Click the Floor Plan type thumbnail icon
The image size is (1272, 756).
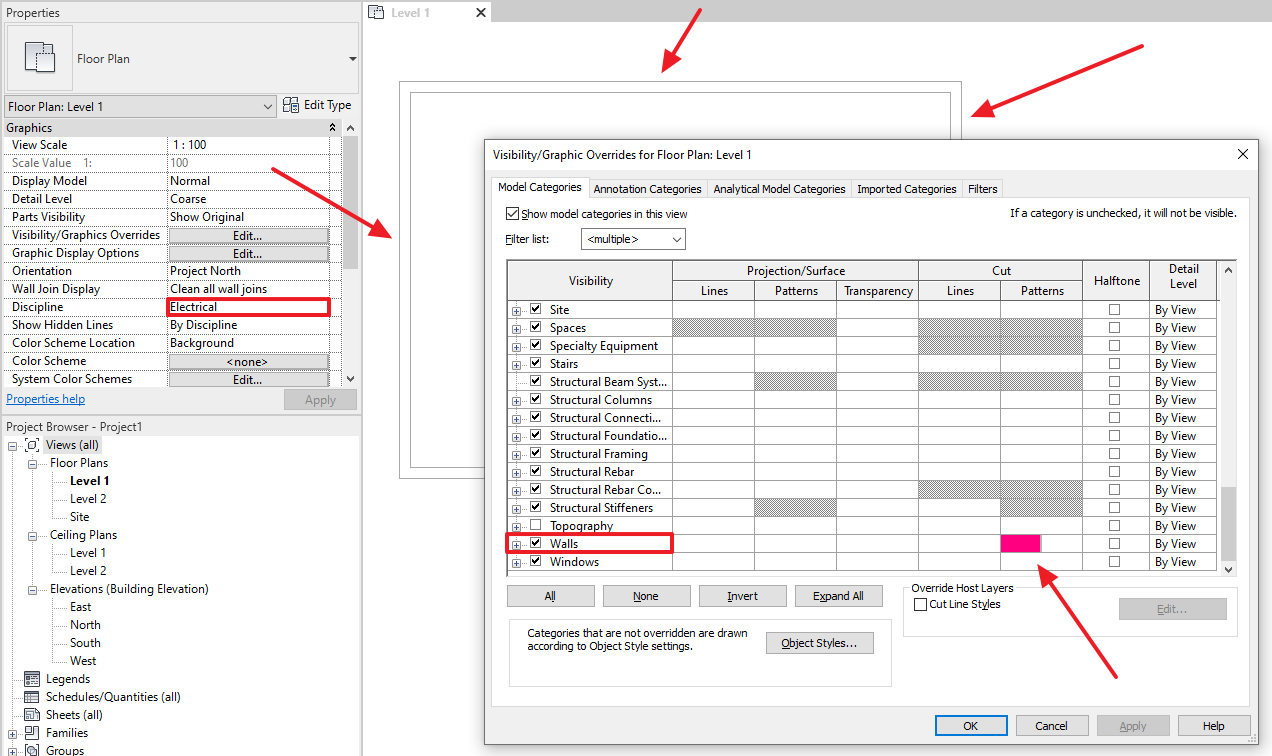coord(40,58)
